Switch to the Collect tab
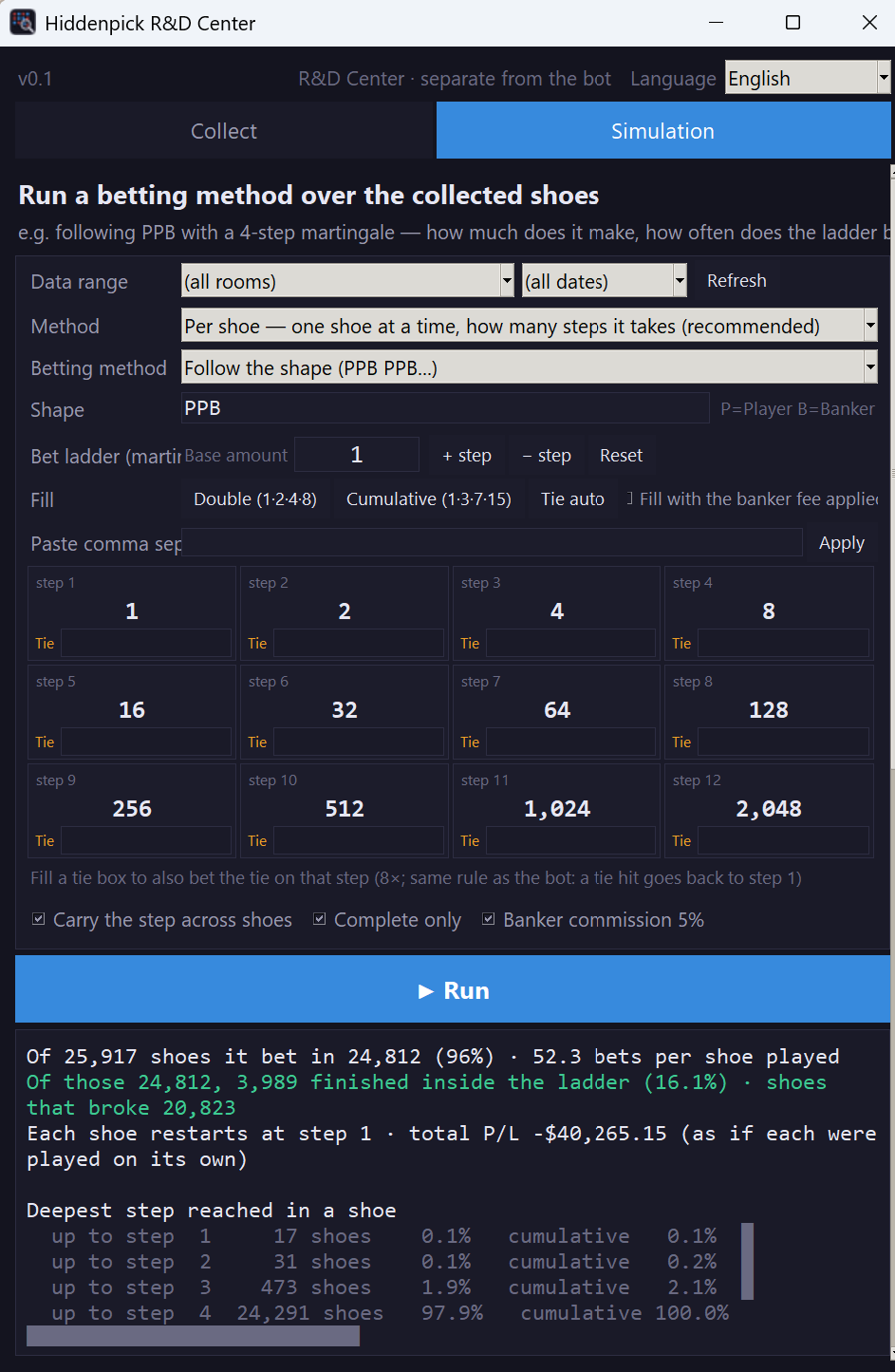The width and height of the screenshot is (895, 1372). (x=224, y=131)
